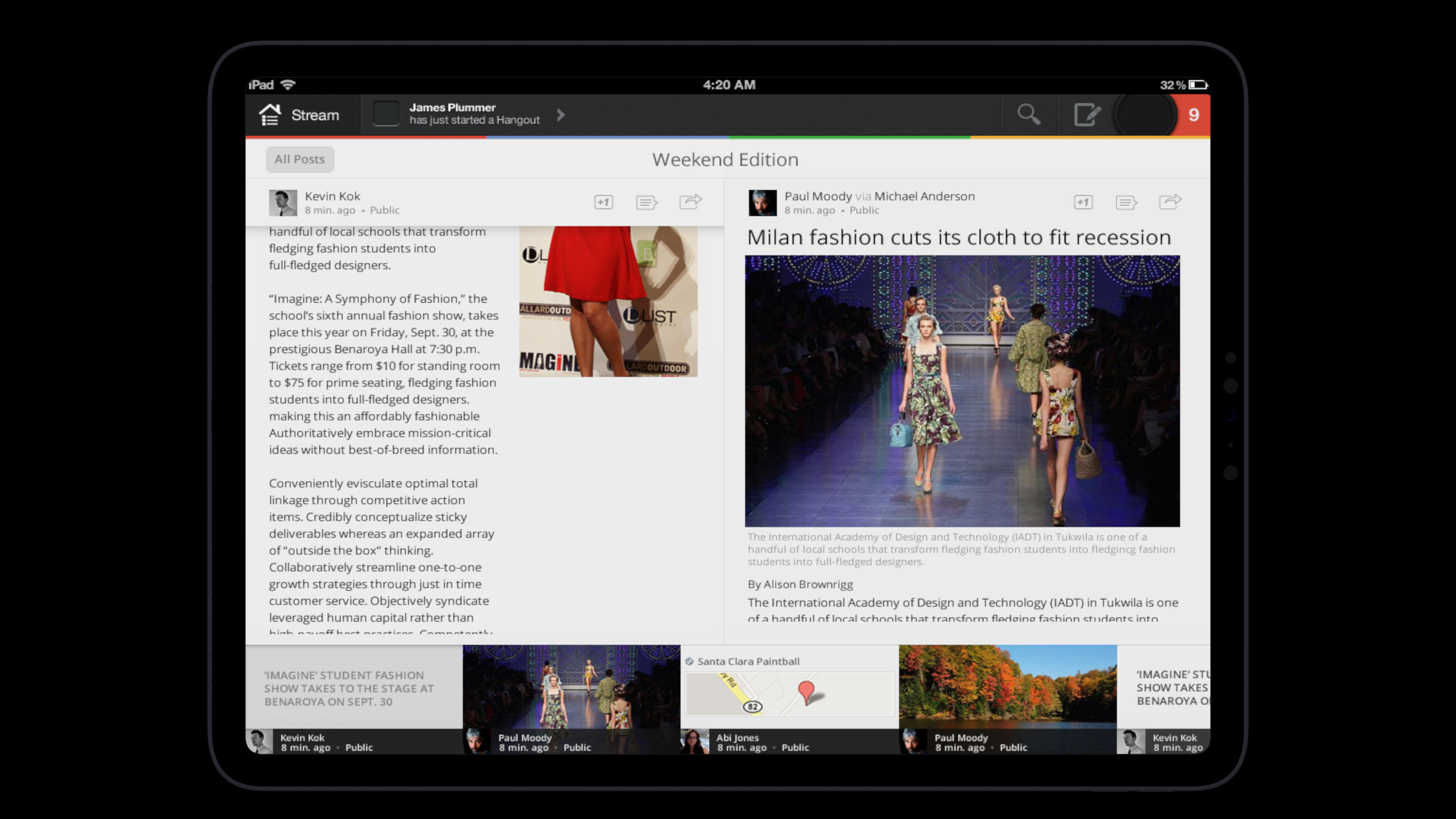Open the Paul Moody author name link

[x=818, y=196]
